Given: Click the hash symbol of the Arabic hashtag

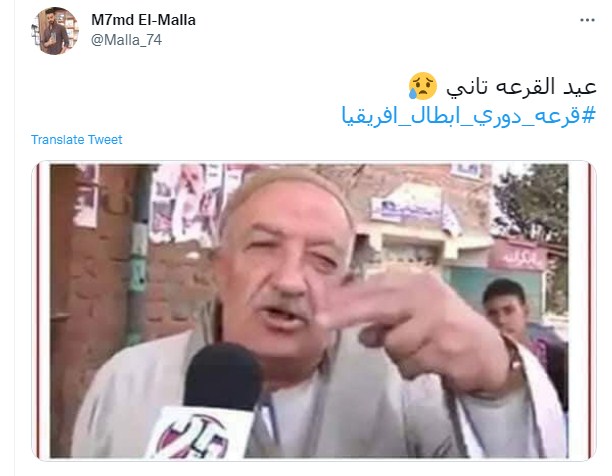Looking at the screenshot, I should pos(589,115).
